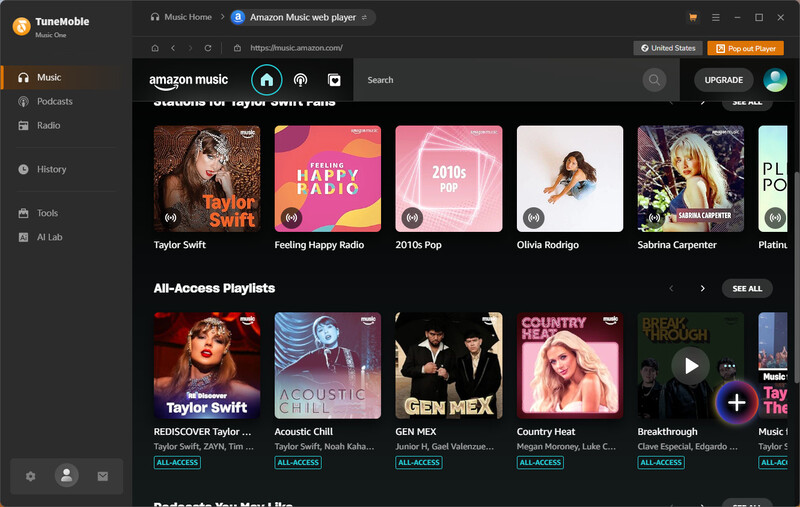Play station icon on Sabrina Carpenter cover
The width and height of the screenshot is (800, 507).
(x=655, y=218)
